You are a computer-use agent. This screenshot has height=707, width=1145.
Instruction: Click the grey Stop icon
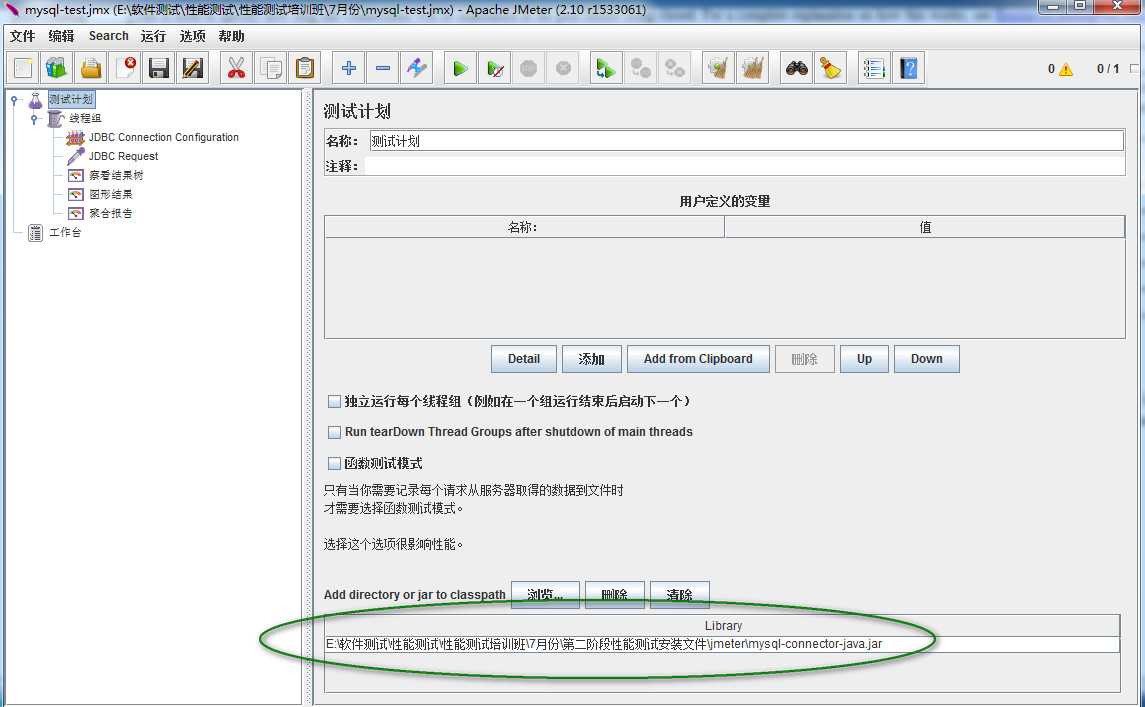tap(529, 69)
